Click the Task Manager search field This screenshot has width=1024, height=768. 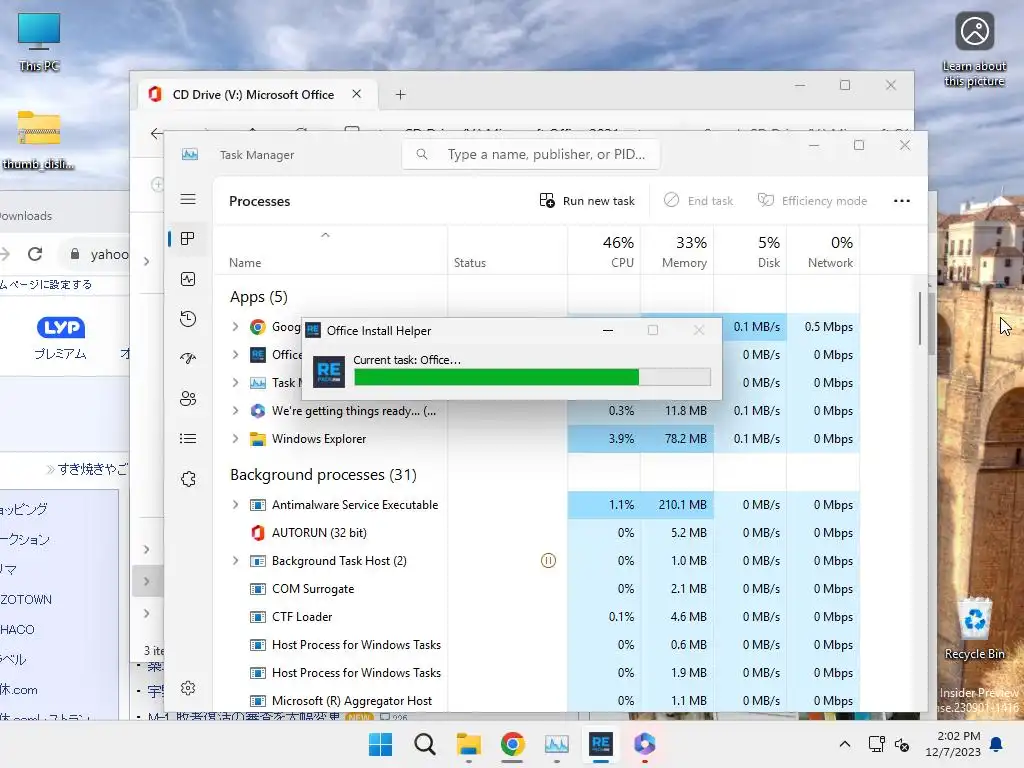pyautogui.click(x=530, y=154)
